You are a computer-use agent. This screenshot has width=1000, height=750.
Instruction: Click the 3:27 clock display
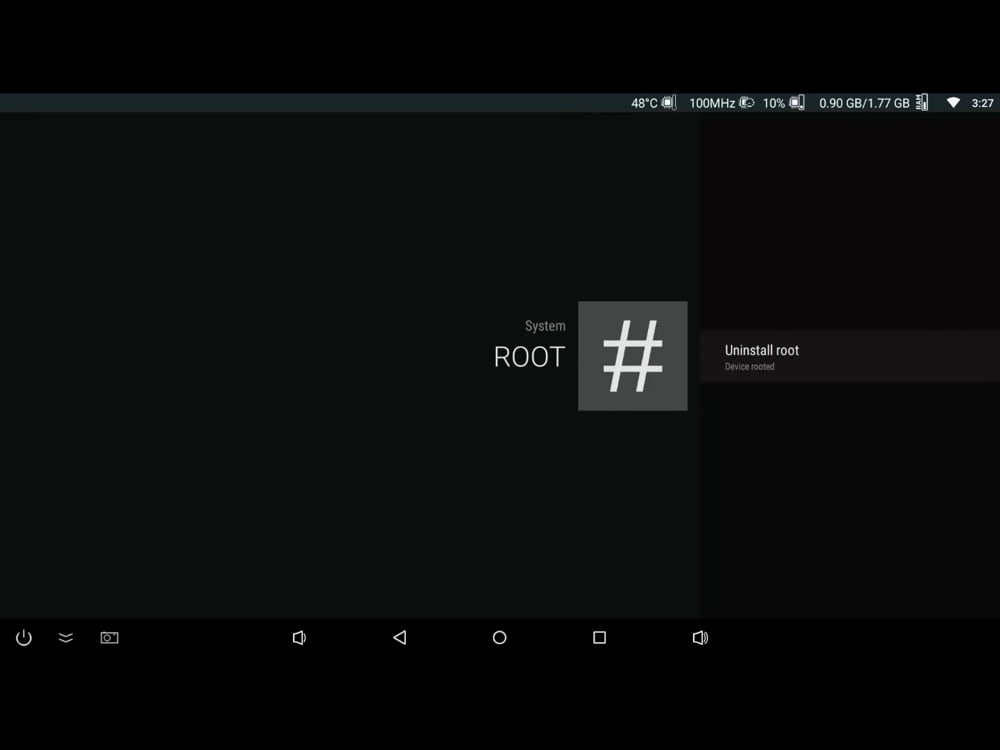(x=981, y=102)
